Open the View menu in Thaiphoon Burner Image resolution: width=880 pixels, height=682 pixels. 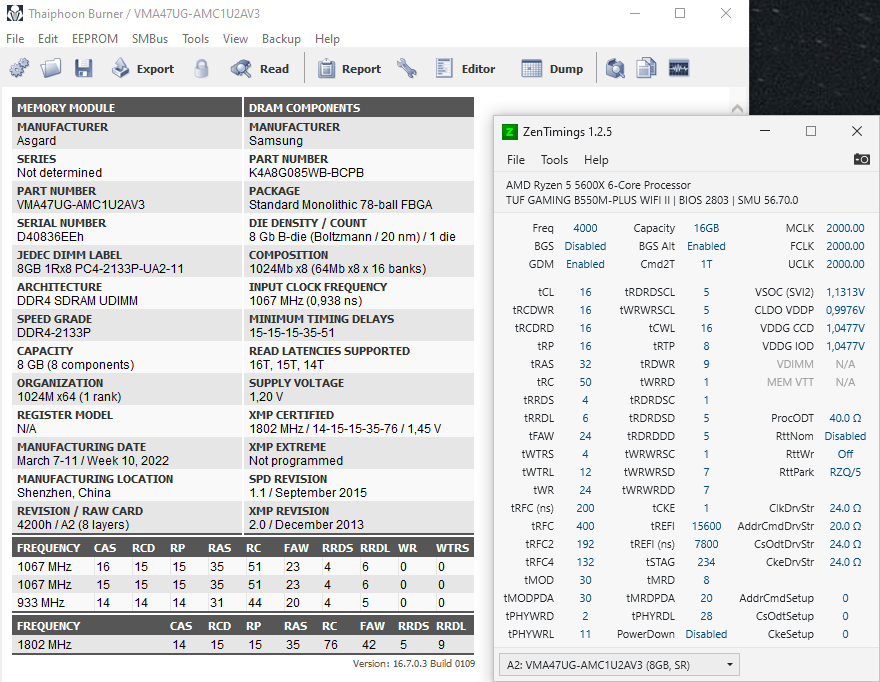235,39
